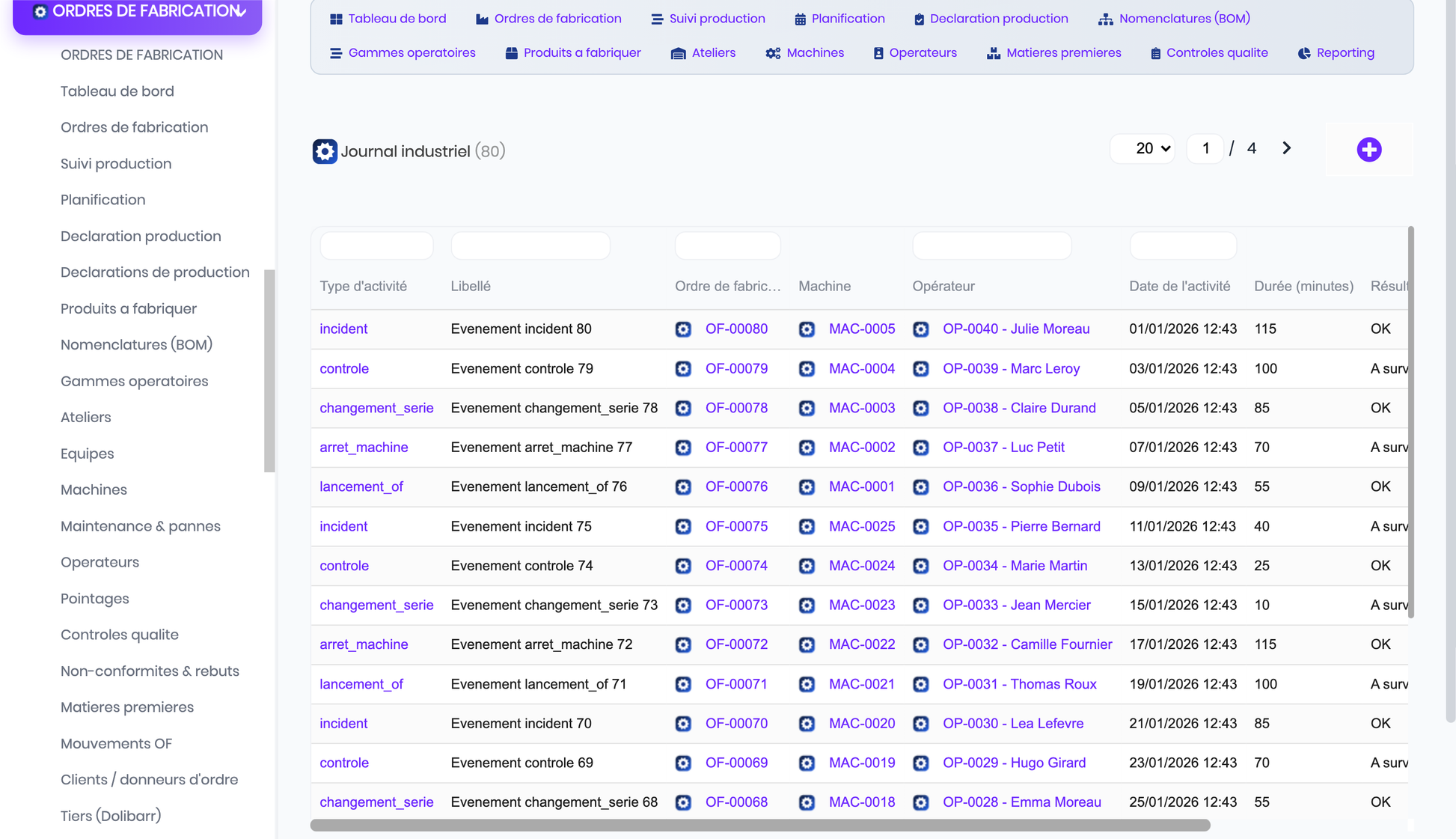Open Mouvements OF in the sidebar
Image resolution: width=1456 pixels, height=839 pixels.
point(116,744)
